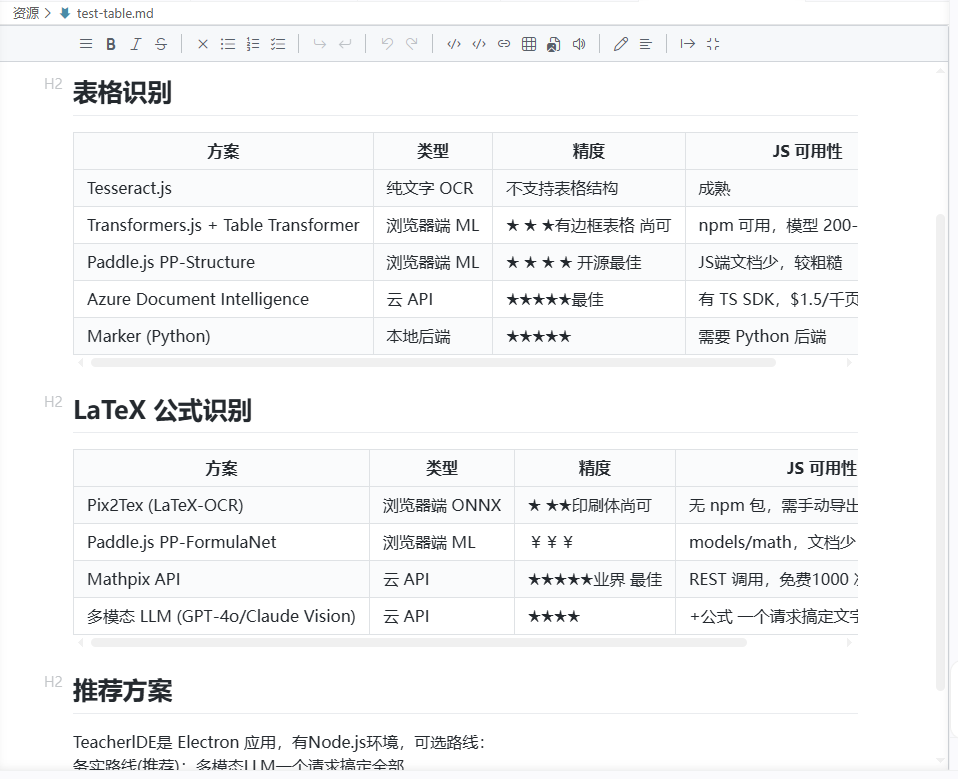The height and width of the screenshot is (779, 958).
Task: Expand the H2 marker beside 表格识别
Action: click(53, 84)
